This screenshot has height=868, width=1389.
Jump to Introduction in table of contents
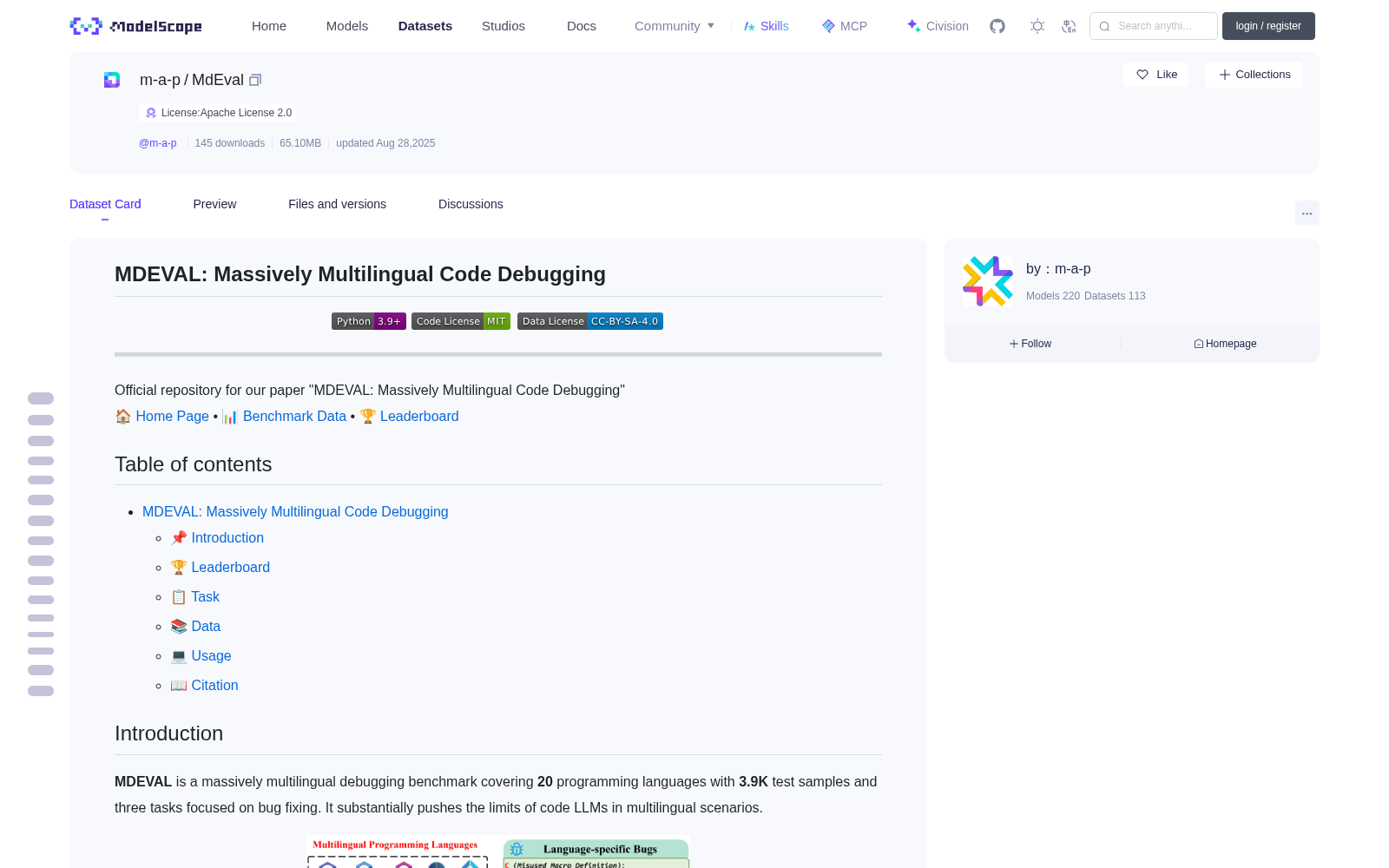(227, 538)
